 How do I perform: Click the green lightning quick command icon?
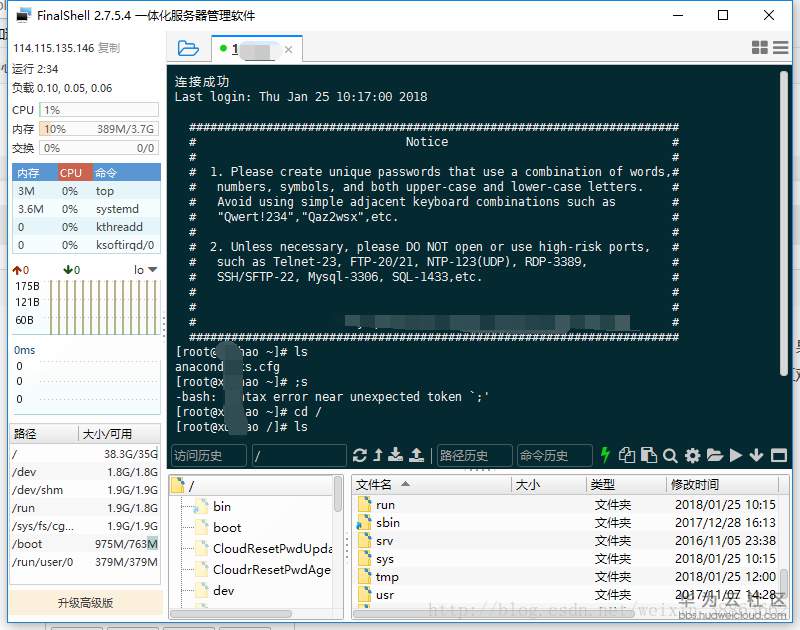[605, 455]
